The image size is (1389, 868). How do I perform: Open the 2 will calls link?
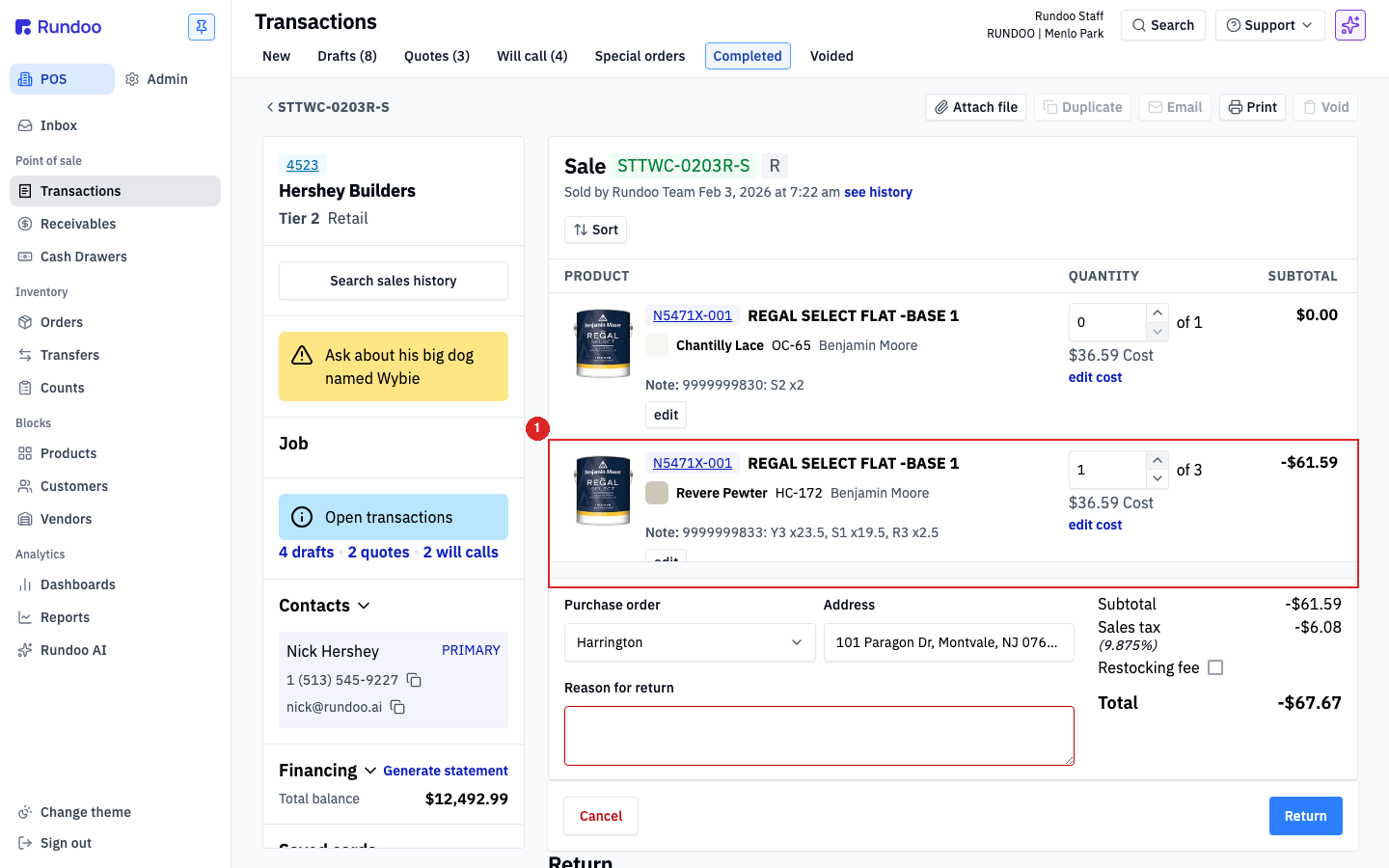pyautogui.click(x=461, y=553)
